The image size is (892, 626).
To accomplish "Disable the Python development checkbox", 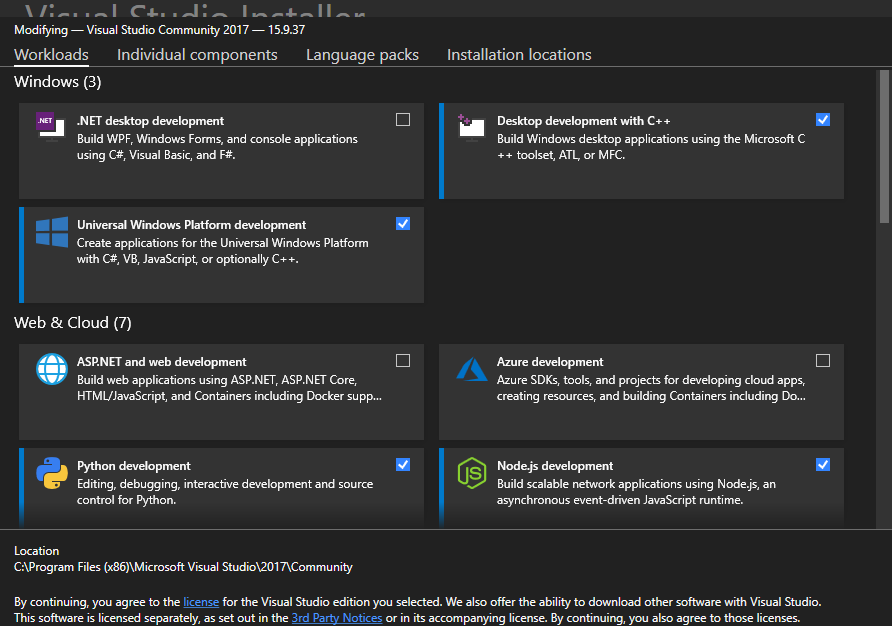I will click(403, 465).
